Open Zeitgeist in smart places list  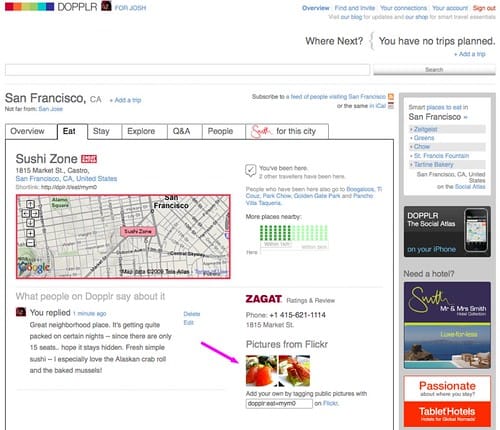point(425,129)
